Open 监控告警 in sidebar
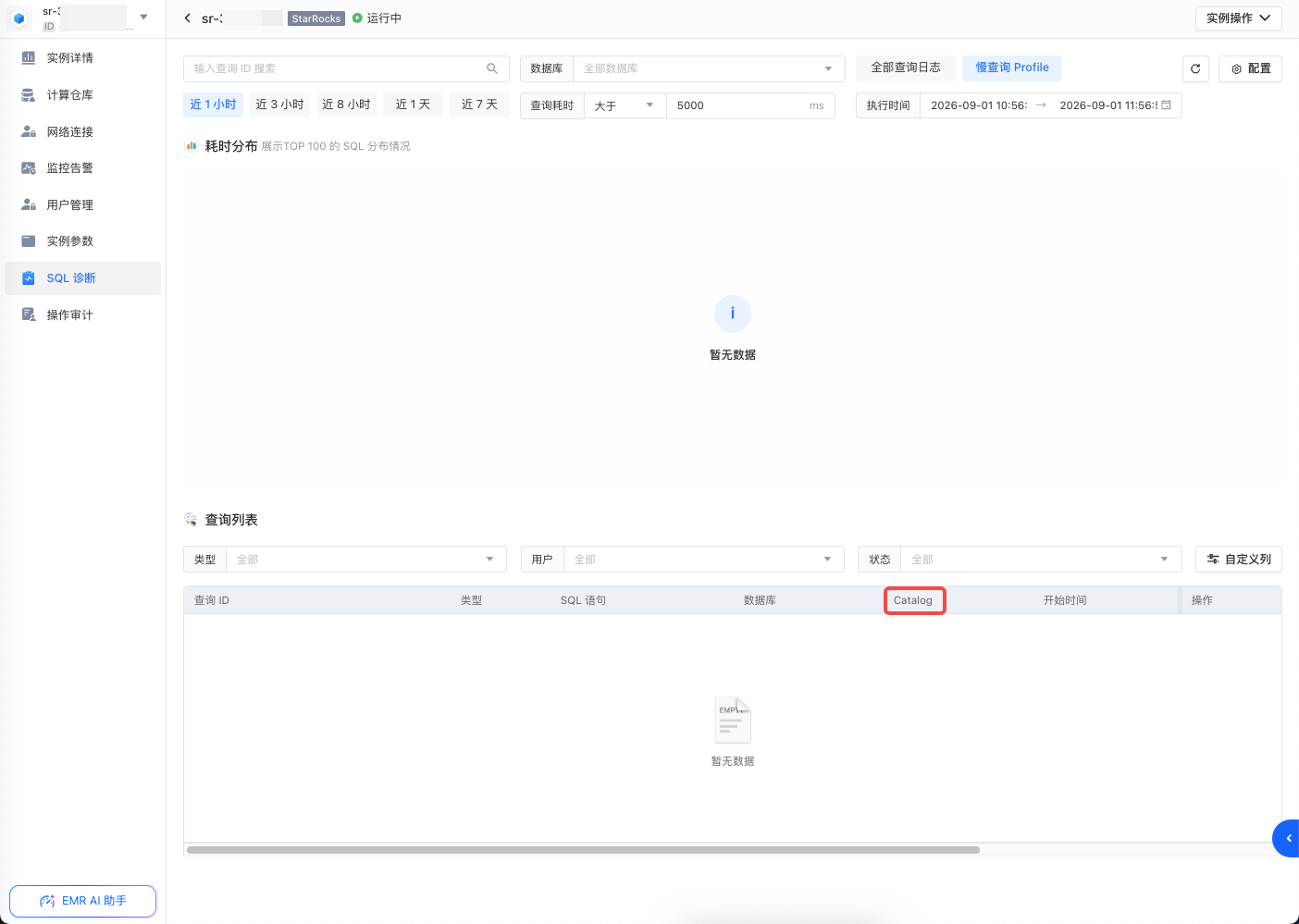The width and height of the screenshot is (1299, 924). click(x=82, y=167)
